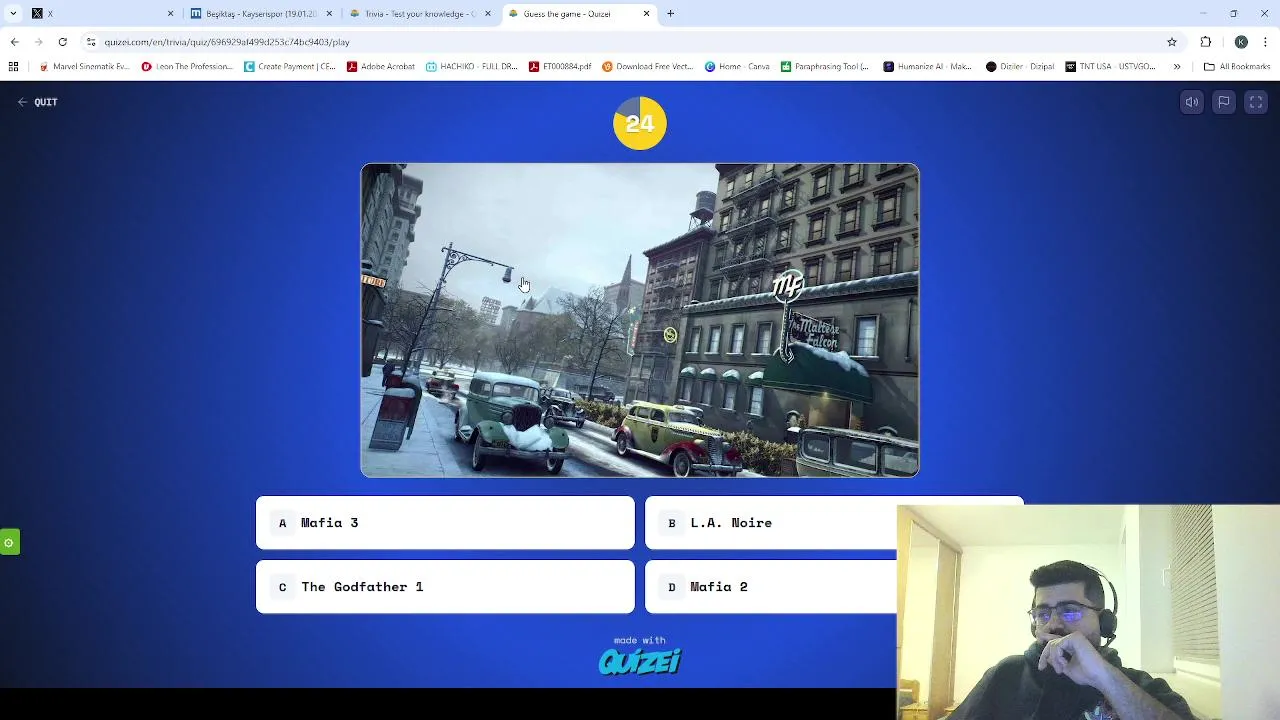This screenshot has height=720, width=1280.
Task: Reload the current page
Action: click(x=62, y=42)
